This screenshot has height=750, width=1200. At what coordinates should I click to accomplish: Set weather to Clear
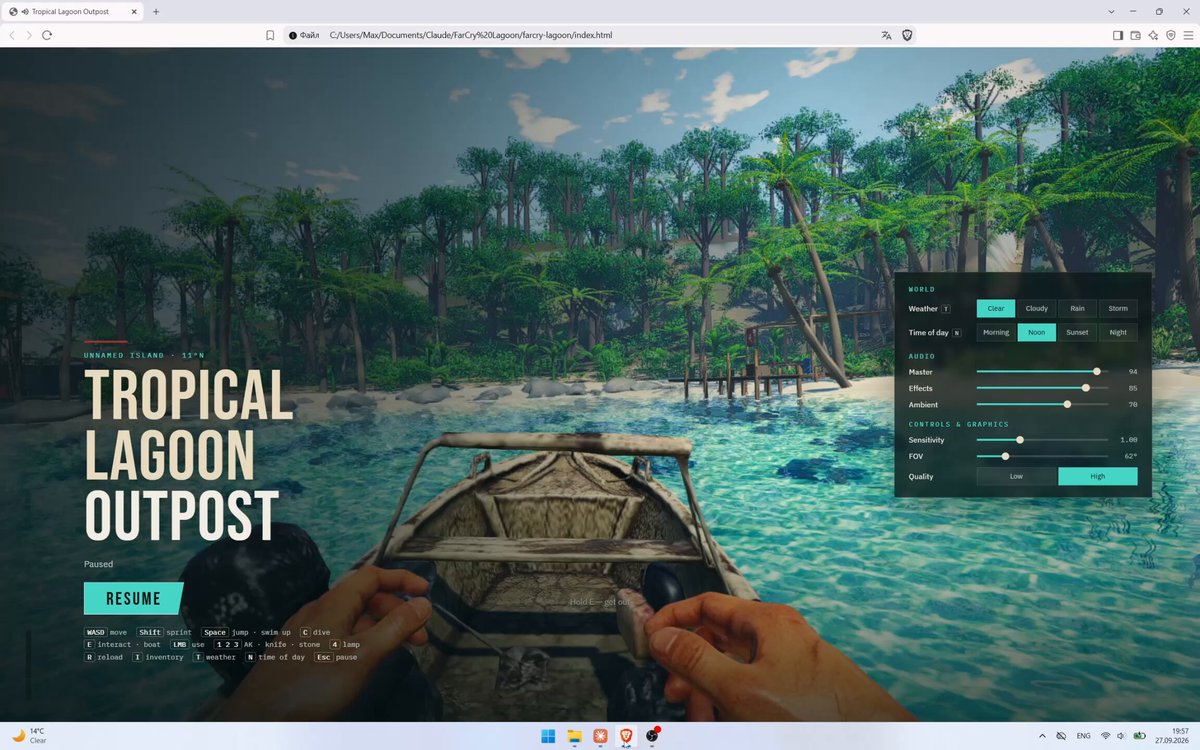(996, 308)
